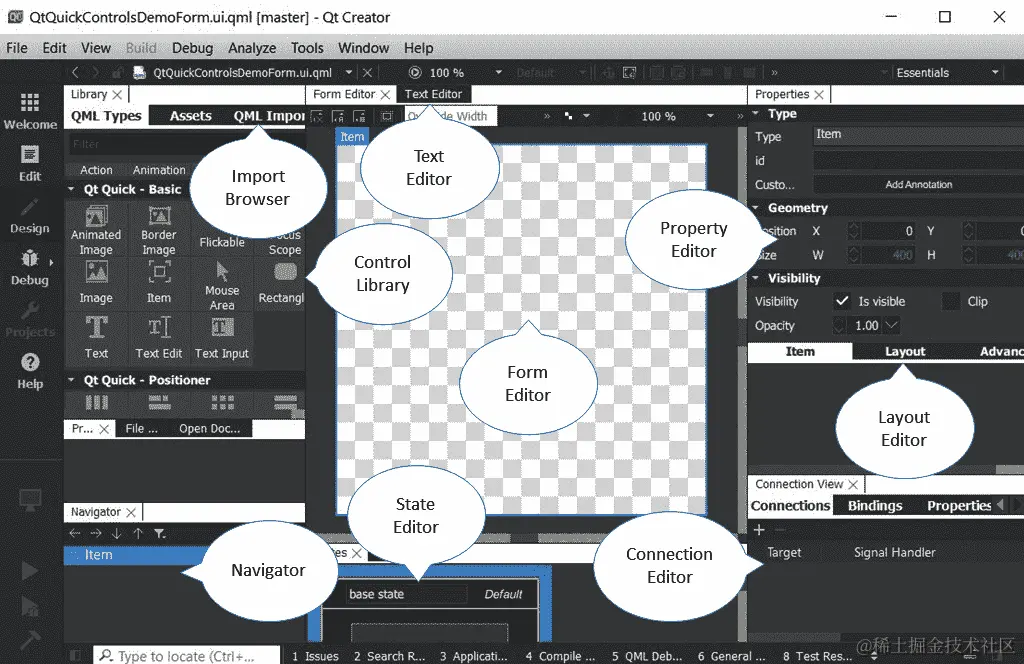Viewport: 1024px width, 664px height.
Task: Click the Navigator filter funnel icon
Action: (159, 533)
